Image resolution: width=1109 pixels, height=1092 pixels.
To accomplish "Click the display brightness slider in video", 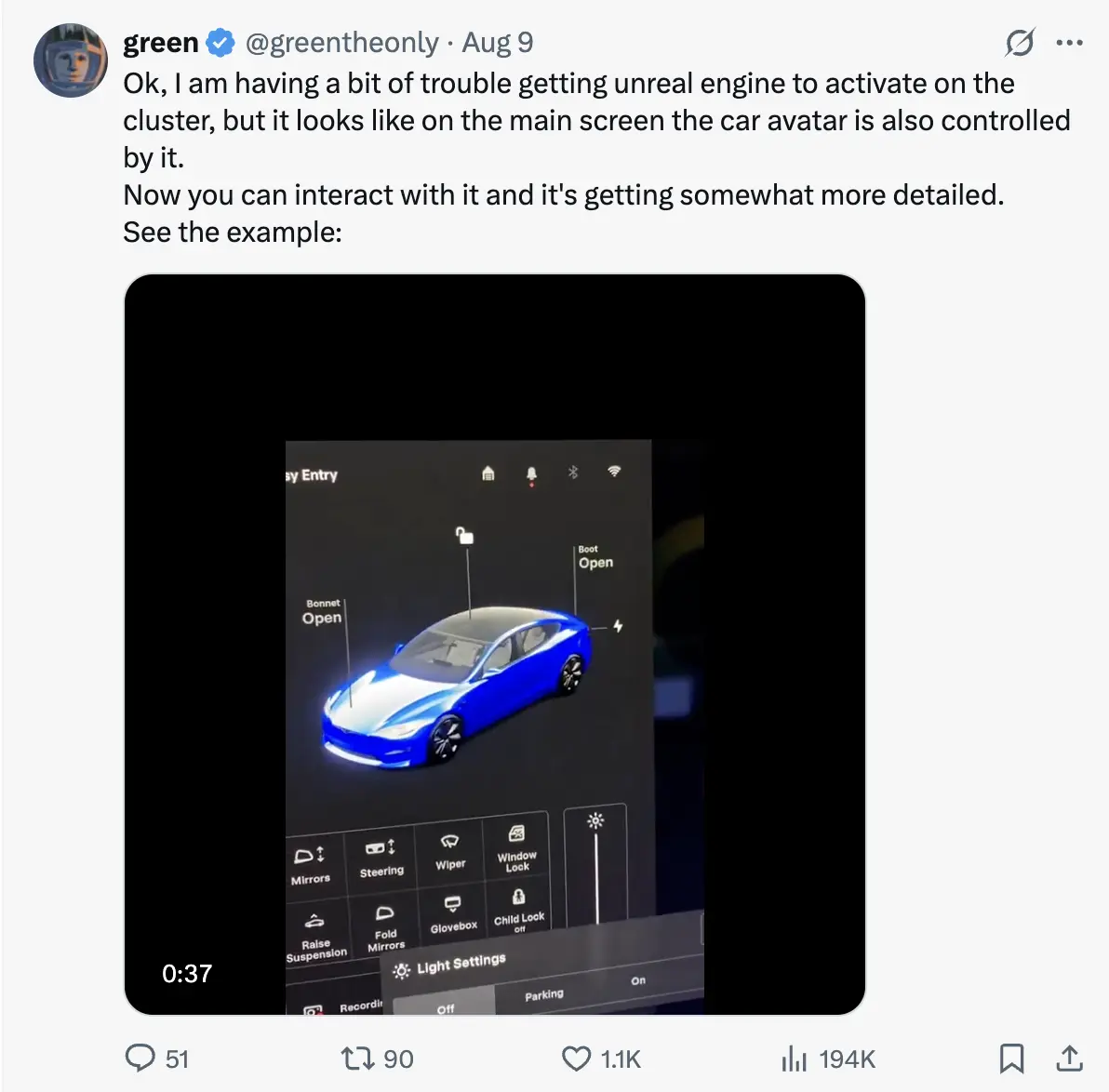I will [x=596, y=865].
